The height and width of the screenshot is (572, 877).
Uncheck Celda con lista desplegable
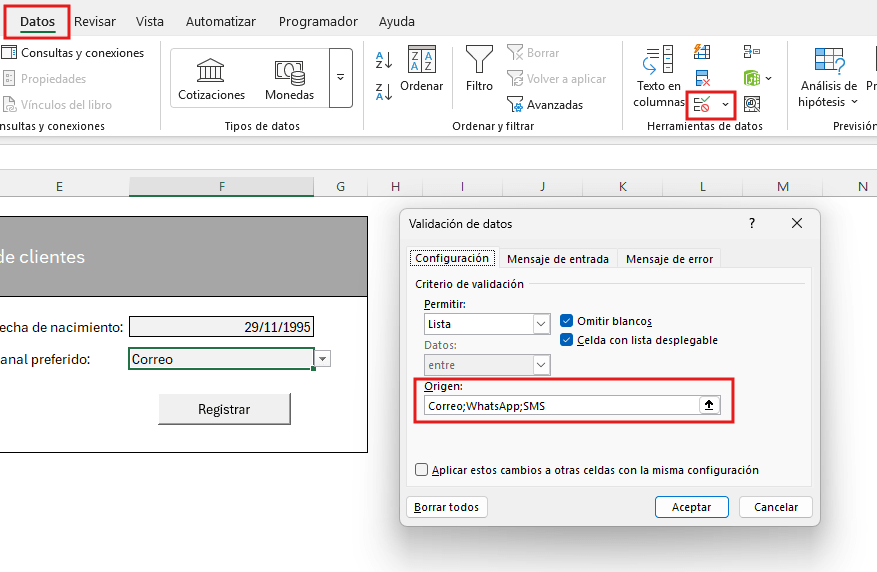coord(567,340)
